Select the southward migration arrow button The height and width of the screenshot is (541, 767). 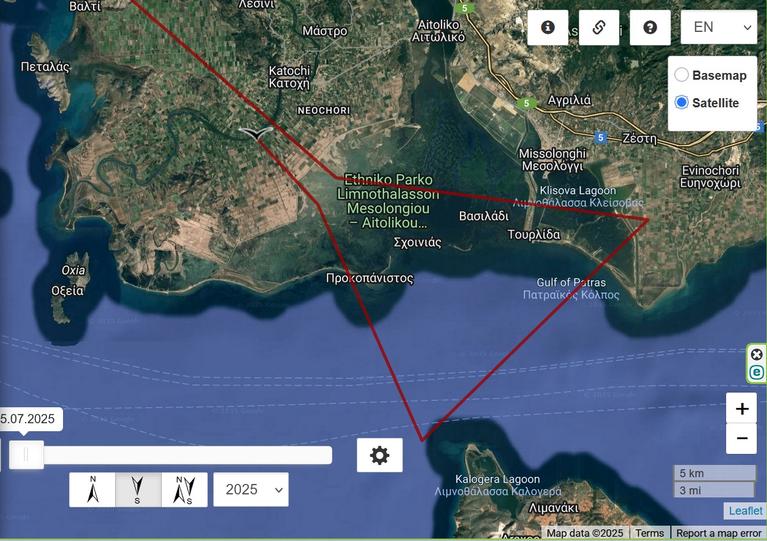pos(138,490)
